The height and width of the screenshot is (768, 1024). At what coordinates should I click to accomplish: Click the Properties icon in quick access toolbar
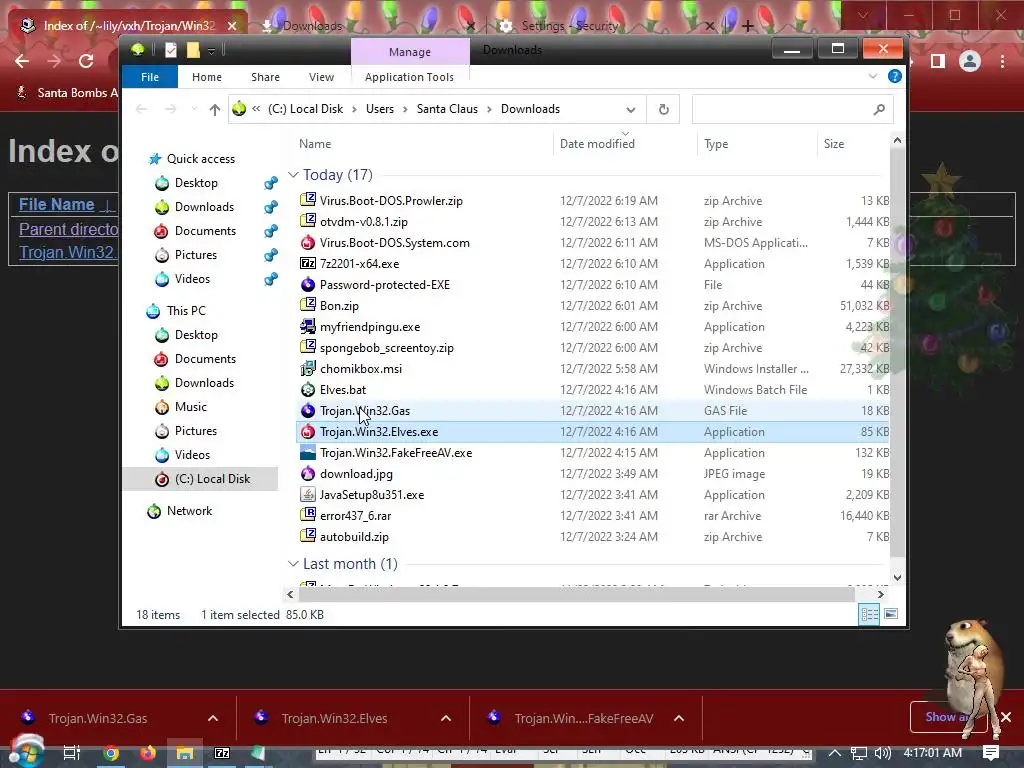point(170,50)
